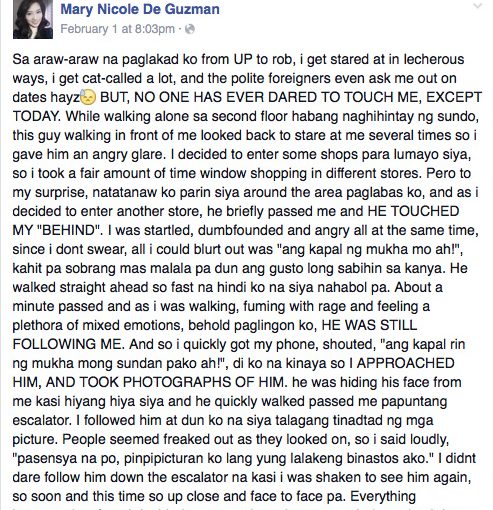Click the quote starting "pasensya na po"
493x510 pixels.
click(x=223, y=459)
